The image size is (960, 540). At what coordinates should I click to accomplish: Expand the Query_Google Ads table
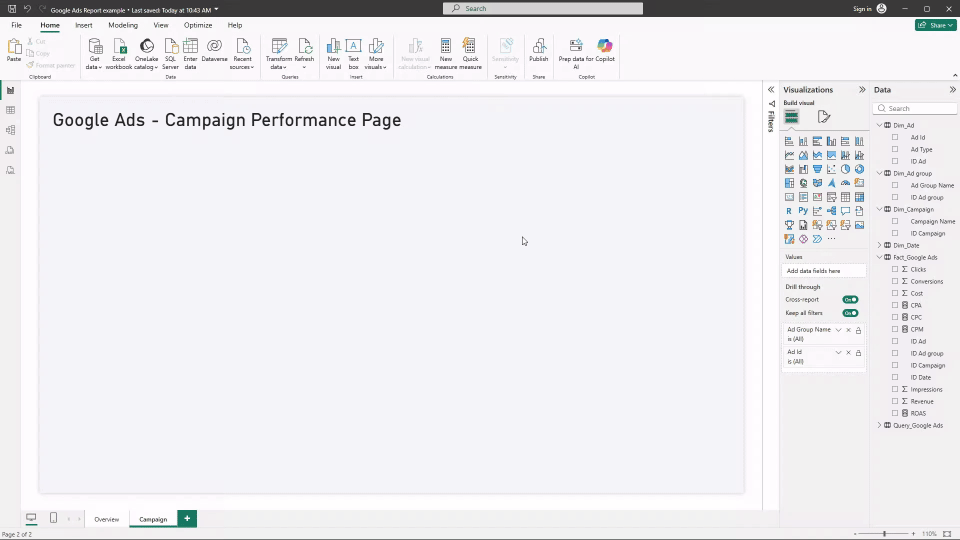point(880,426)
